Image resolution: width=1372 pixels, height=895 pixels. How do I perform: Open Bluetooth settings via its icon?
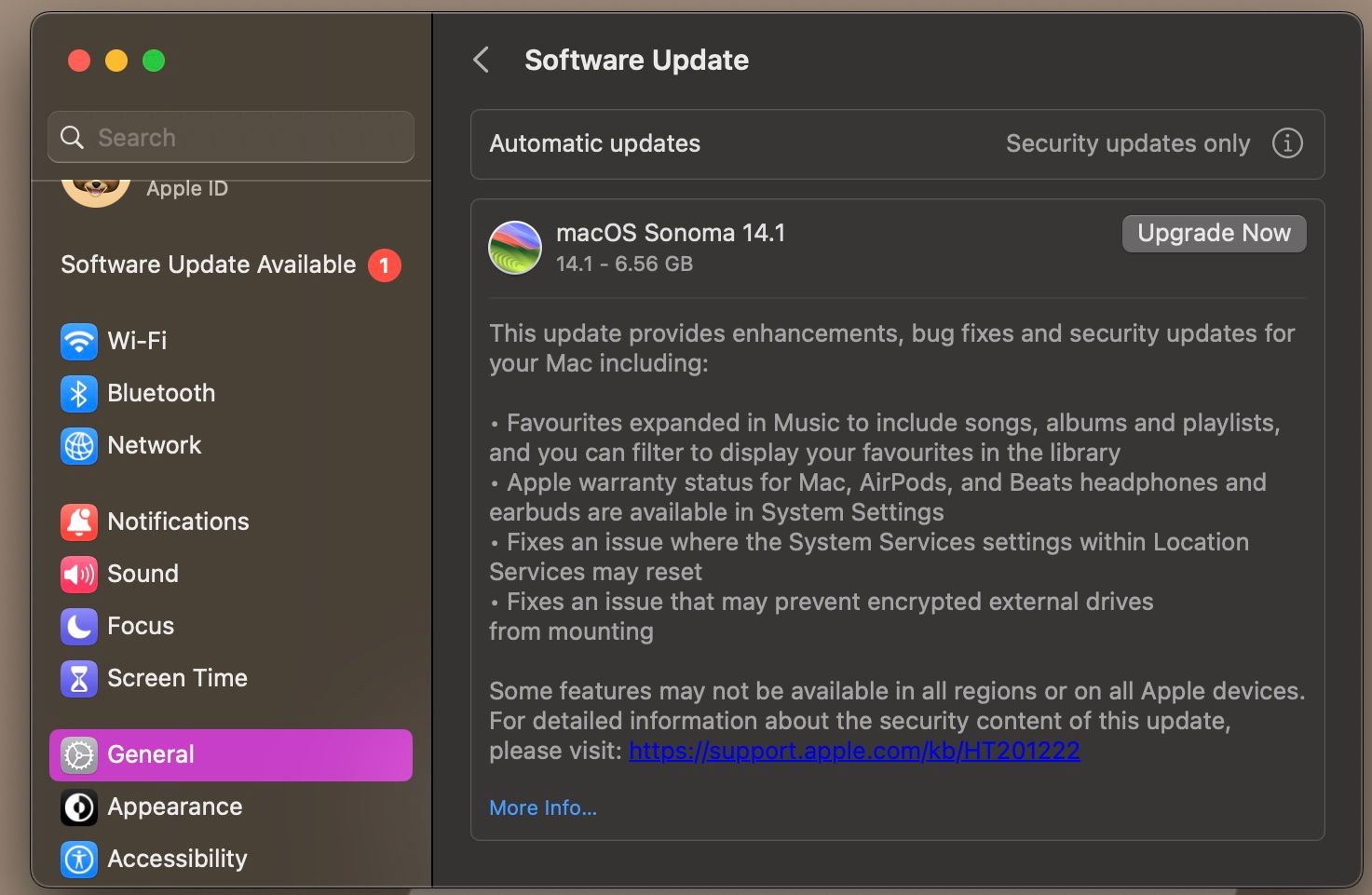click(x=79, y=393)
